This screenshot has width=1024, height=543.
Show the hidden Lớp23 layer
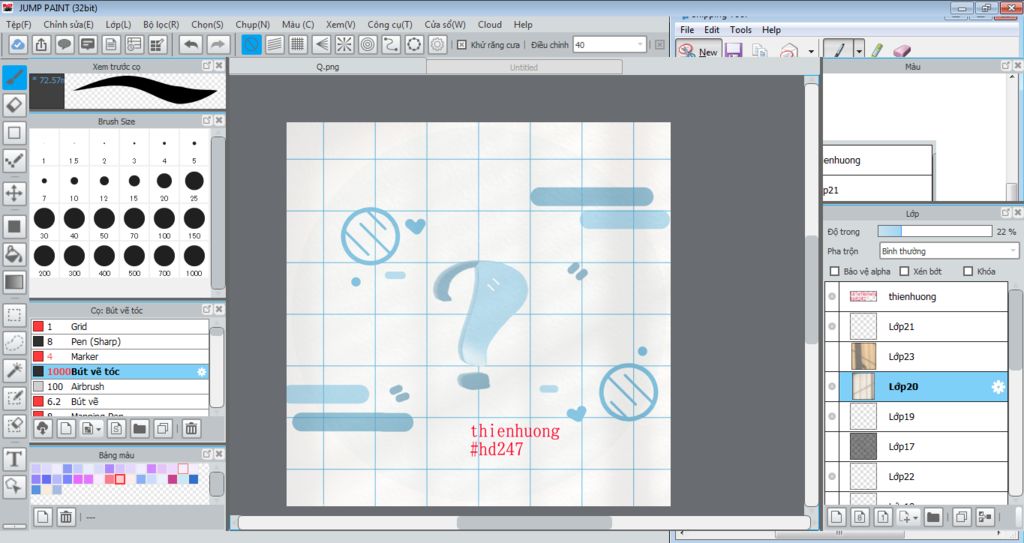(832, 357)
